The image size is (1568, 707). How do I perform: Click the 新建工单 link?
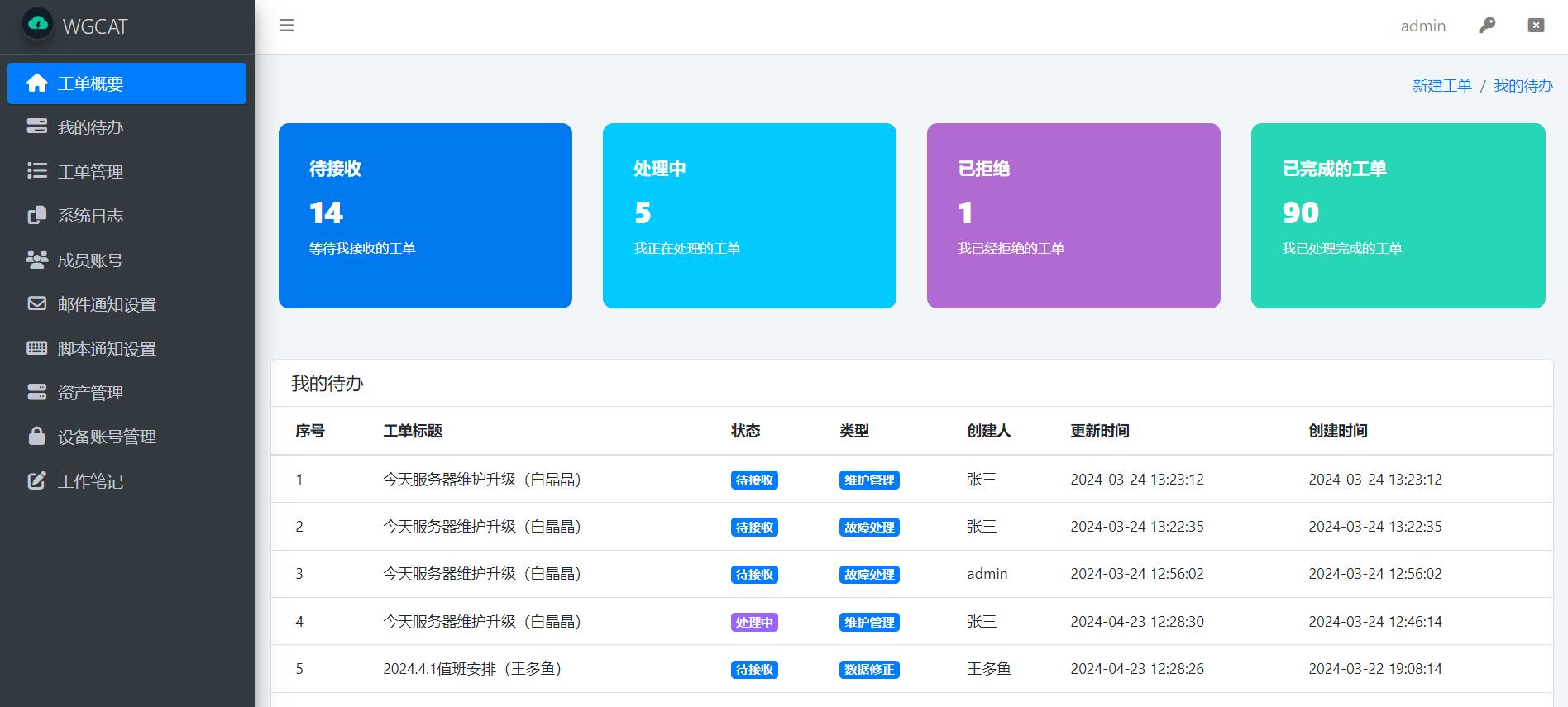click(x=1441, y=86)
